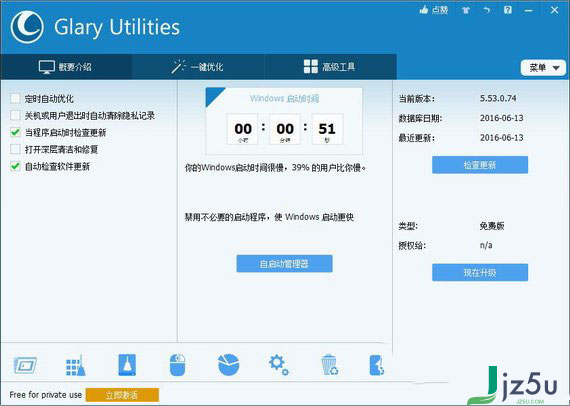Image resolution: width=570 pixels, height=406 pixels.
Task: Click the orange 立即激活 button
Action: point(122,395)
